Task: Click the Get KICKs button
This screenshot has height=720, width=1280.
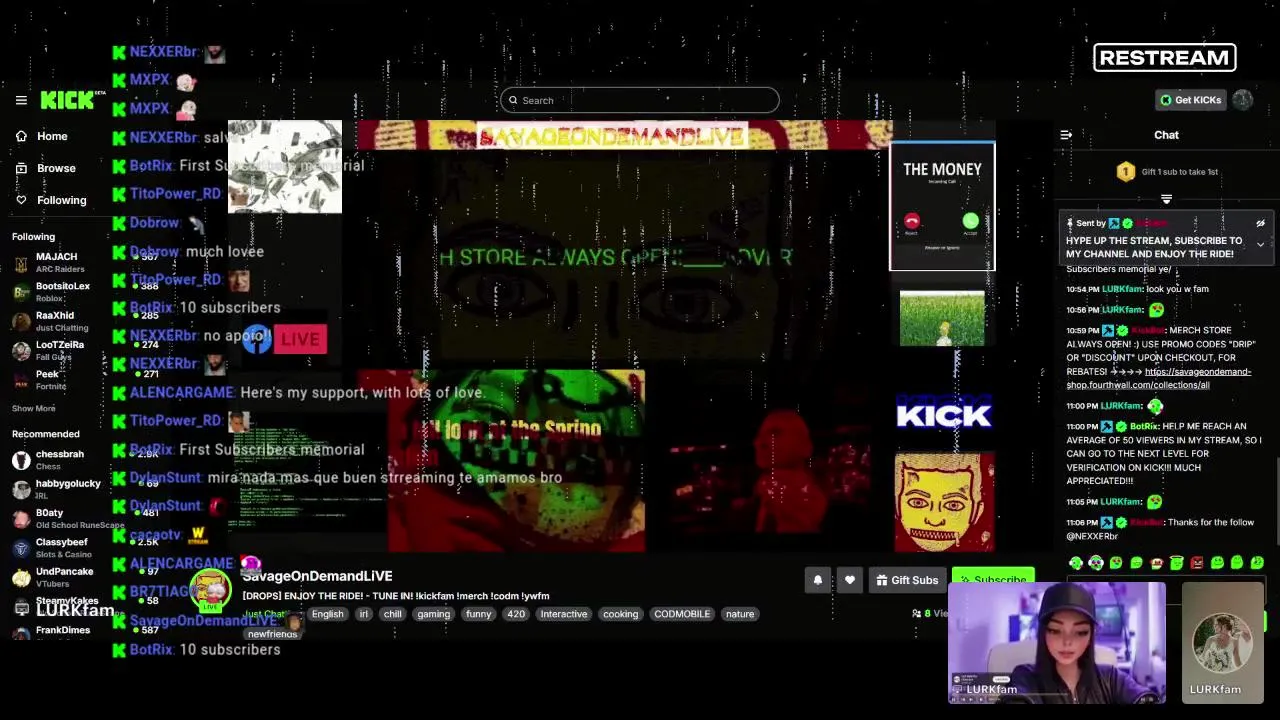Action: pos(1190,100)
